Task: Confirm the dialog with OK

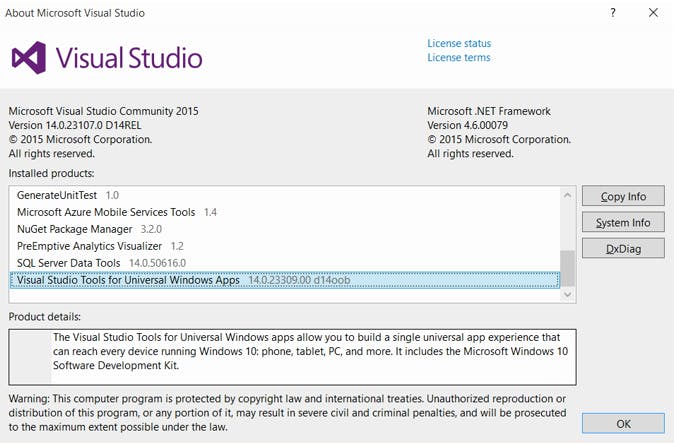Action: coord(622,423)
